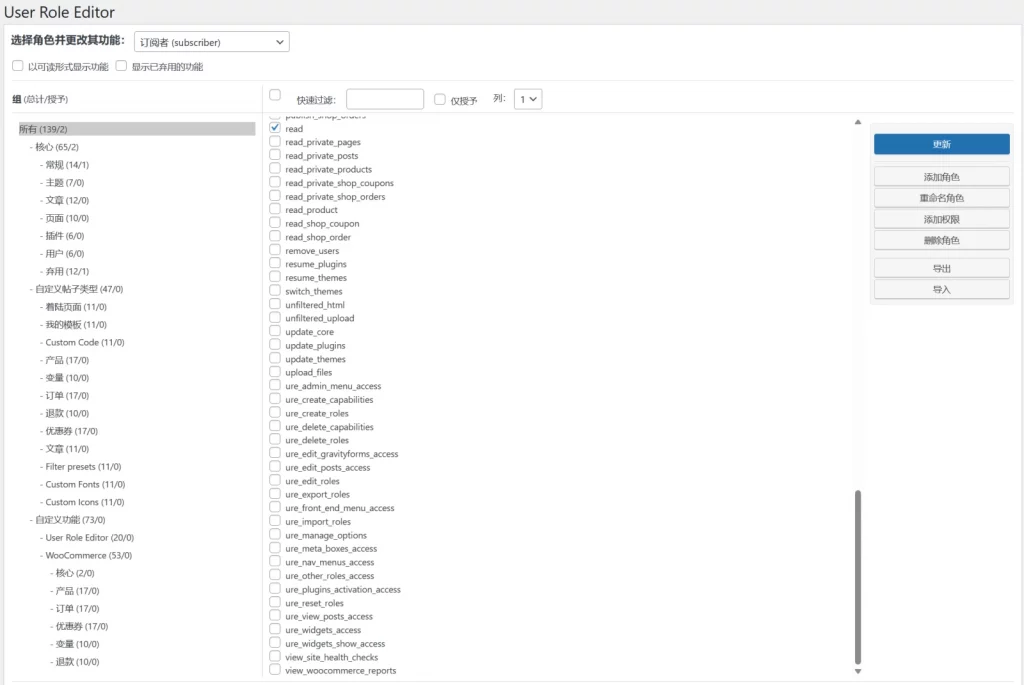Click the 快速过滤 text input field
The width and height of the screenshot is (1024, 685).
pyautogui.click(x=385, y=99)
